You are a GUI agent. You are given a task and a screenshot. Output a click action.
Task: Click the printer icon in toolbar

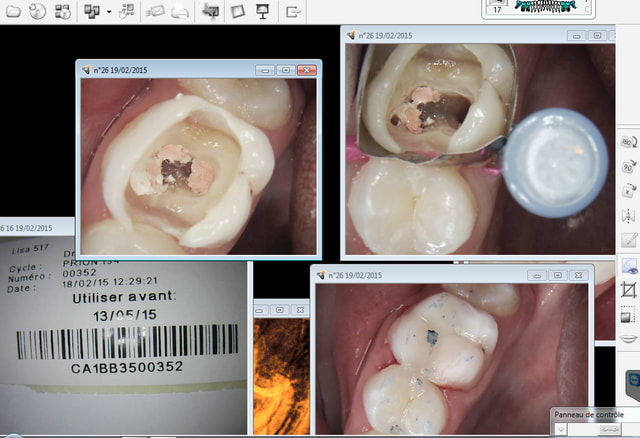click(x=181, y=12)
